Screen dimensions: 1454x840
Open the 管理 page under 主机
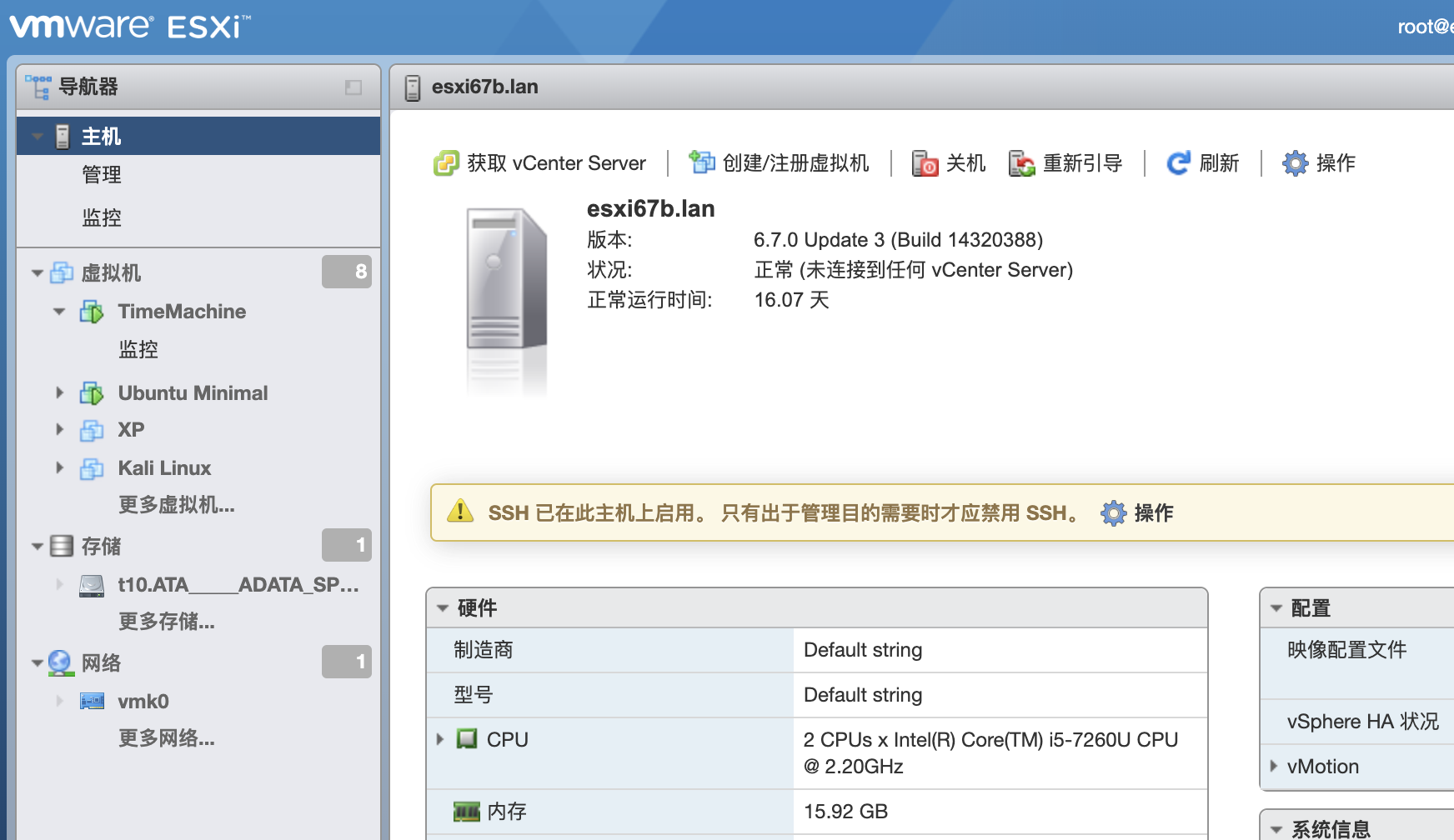click(x=102, y=174)
